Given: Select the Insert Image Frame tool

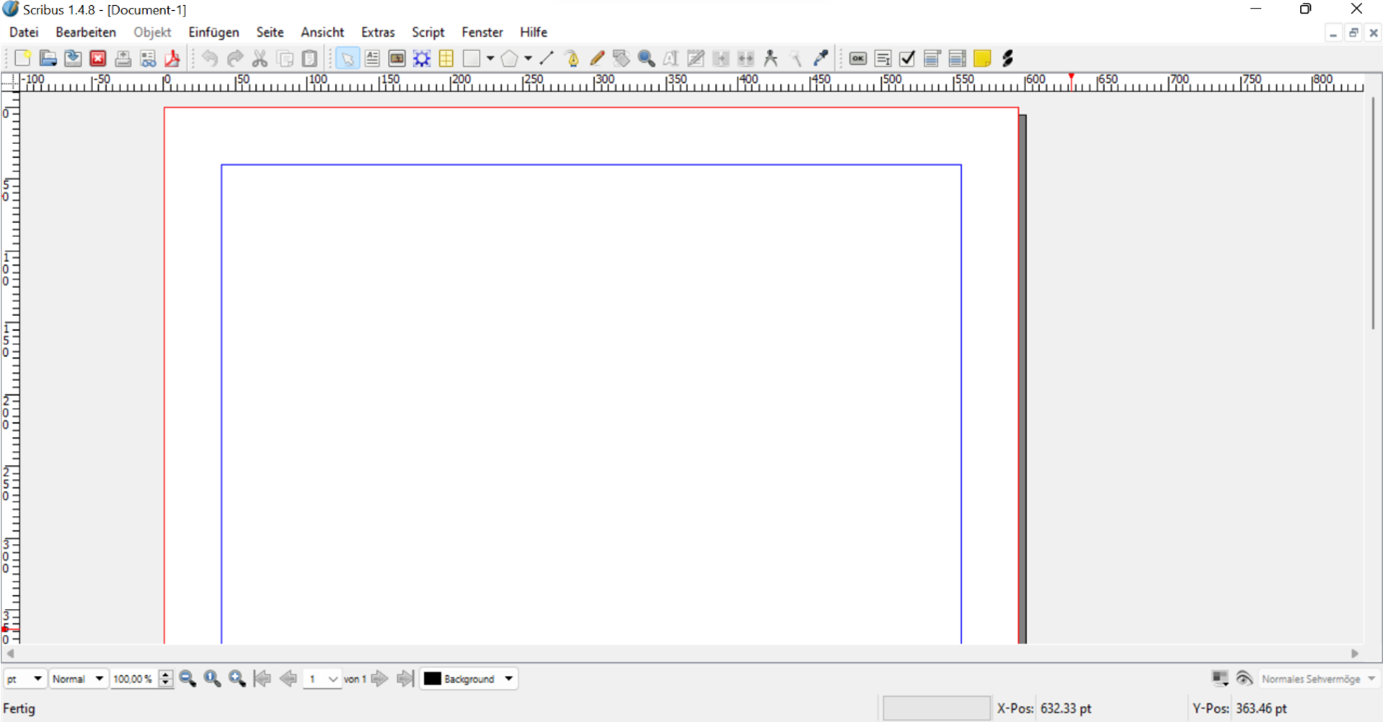Looking at the screenshot, I should pos(397,59).
